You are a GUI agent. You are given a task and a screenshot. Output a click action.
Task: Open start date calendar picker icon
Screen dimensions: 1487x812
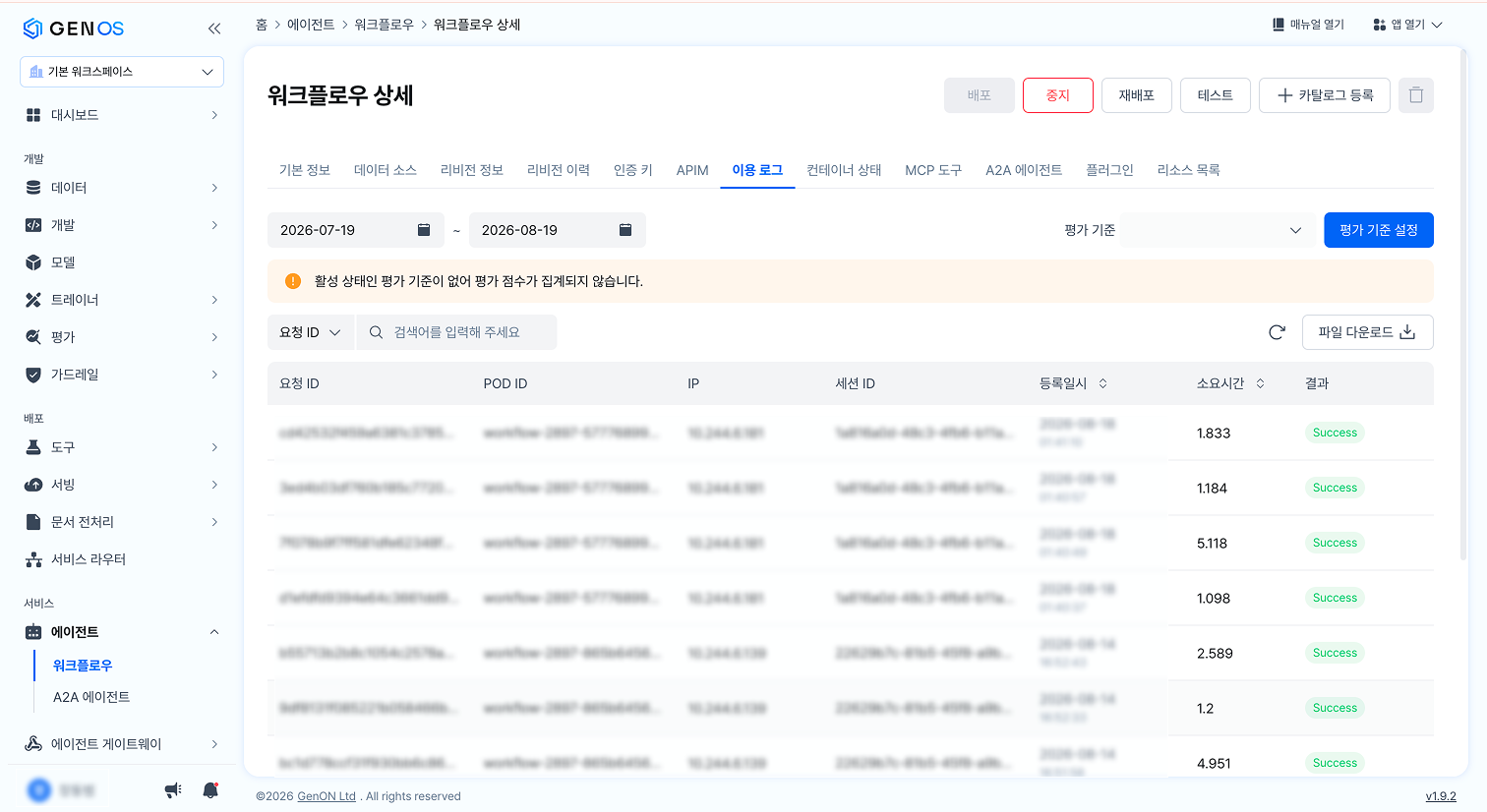[x=424, y=230]
